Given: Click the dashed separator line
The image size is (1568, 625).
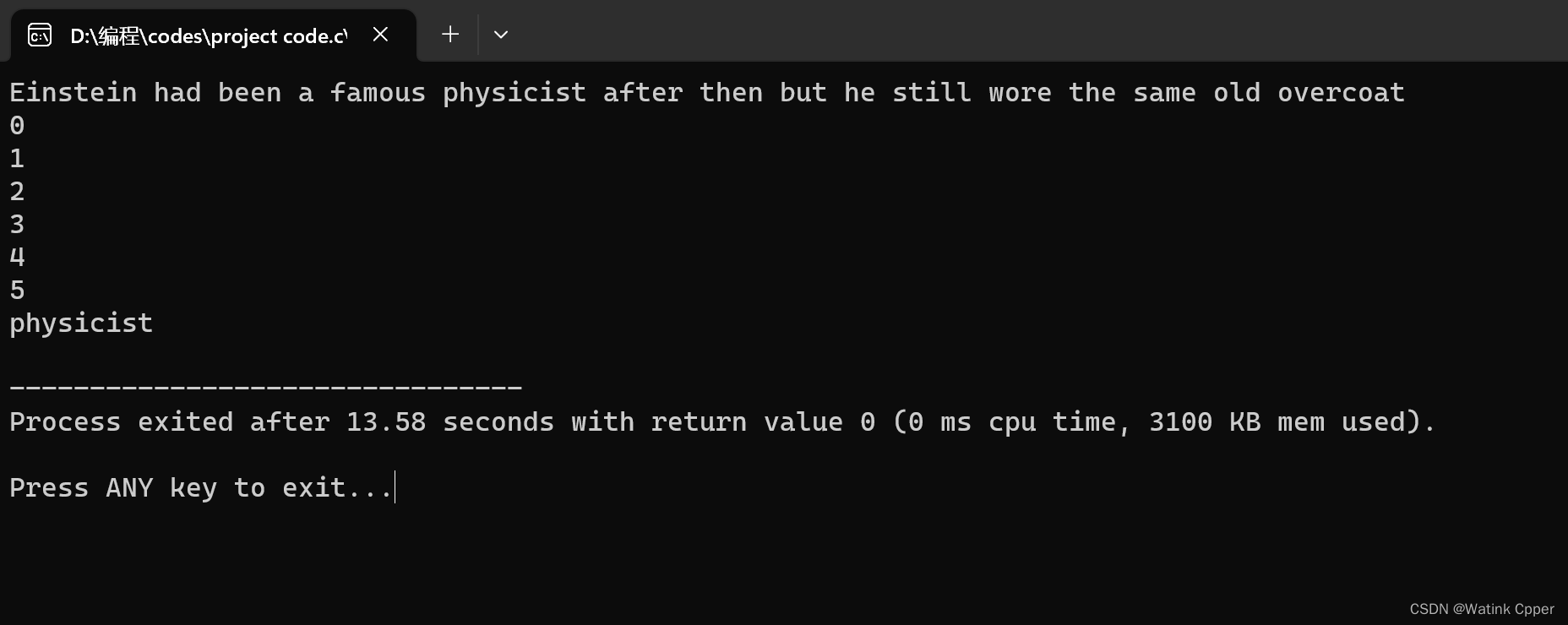Looking at the screenshot, I should click(266, 388).
